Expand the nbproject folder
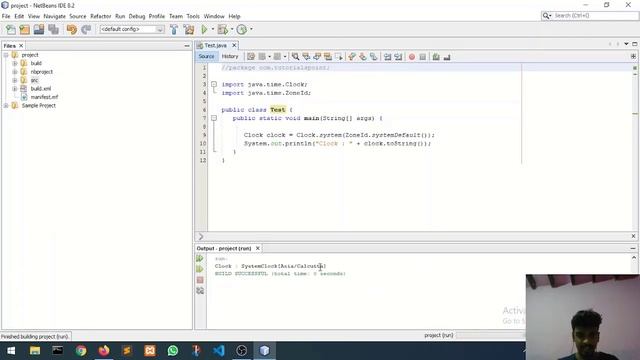 tap(15, 72)
